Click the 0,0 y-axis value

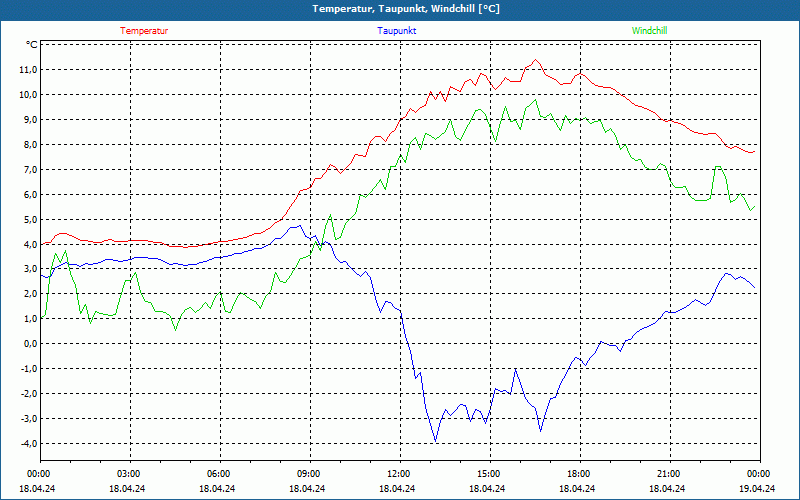coord(30,344)
